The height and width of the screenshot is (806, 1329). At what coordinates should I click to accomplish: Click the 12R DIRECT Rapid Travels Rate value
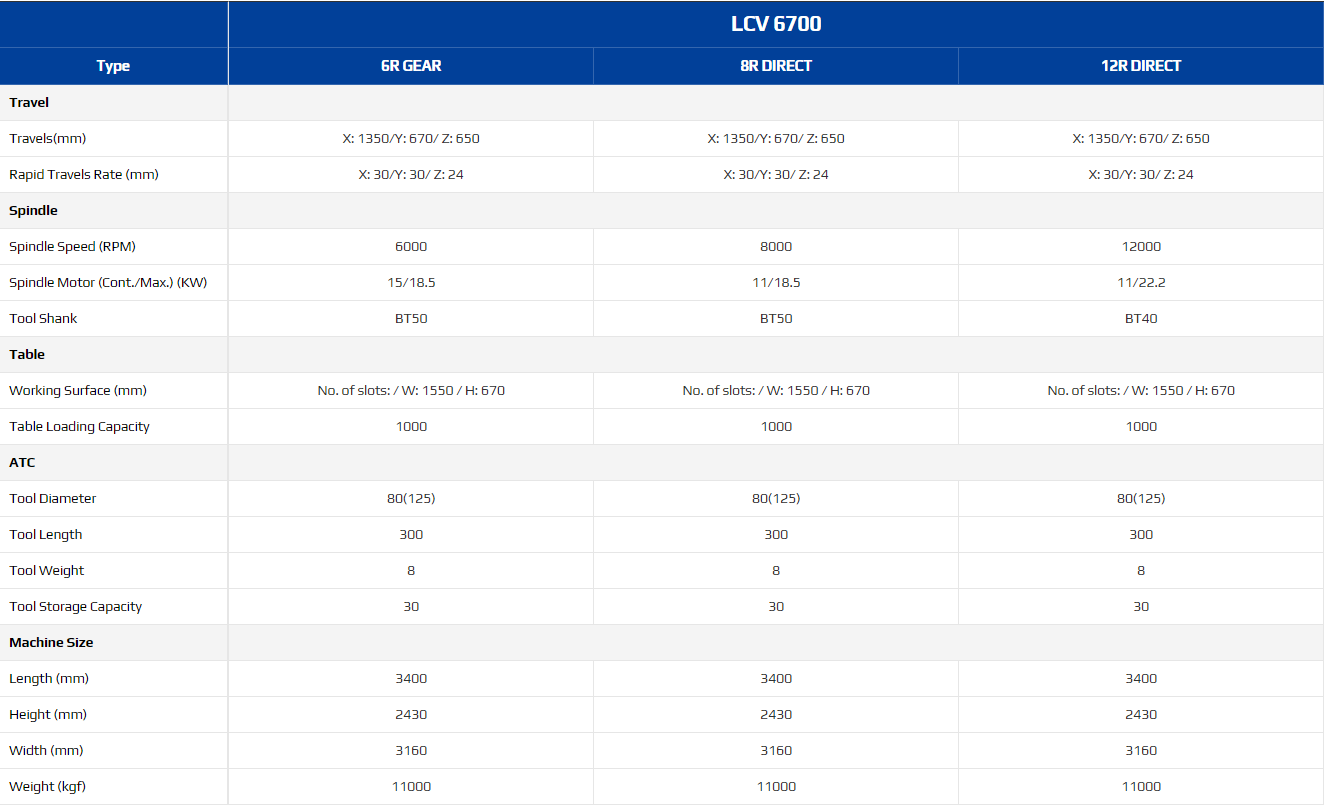tap(1141, 174)
